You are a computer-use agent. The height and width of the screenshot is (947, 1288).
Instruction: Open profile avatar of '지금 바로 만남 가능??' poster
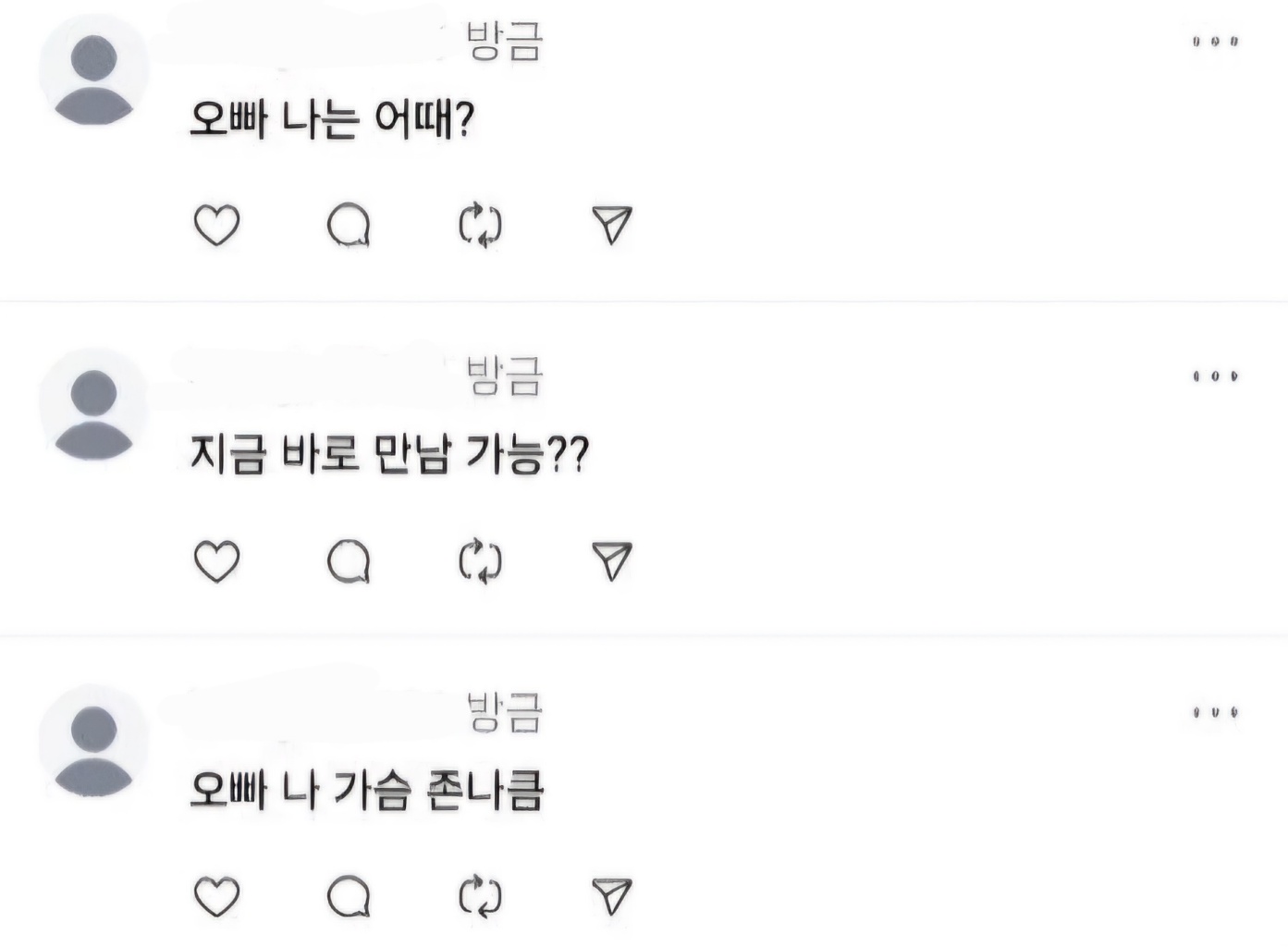tap(93, 412)
